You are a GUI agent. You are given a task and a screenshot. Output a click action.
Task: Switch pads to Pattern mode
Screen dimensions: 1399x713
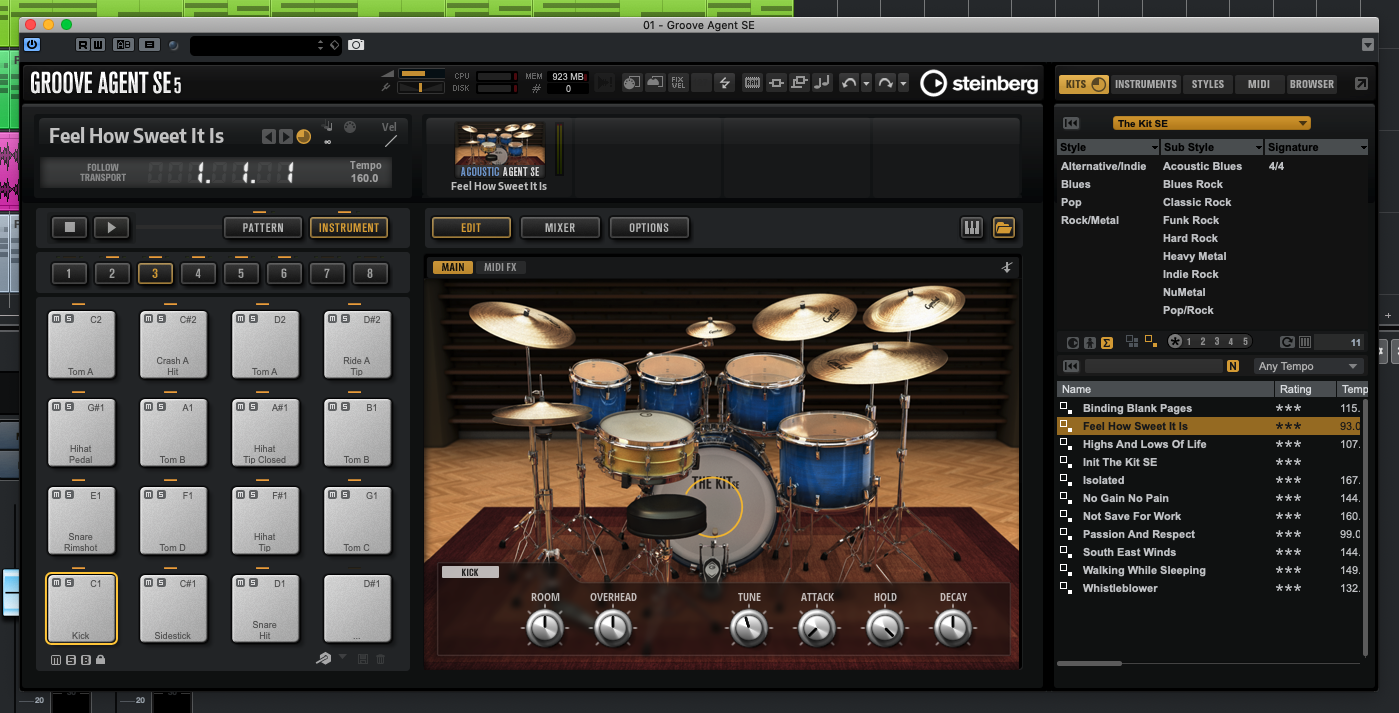click(263, 228)
